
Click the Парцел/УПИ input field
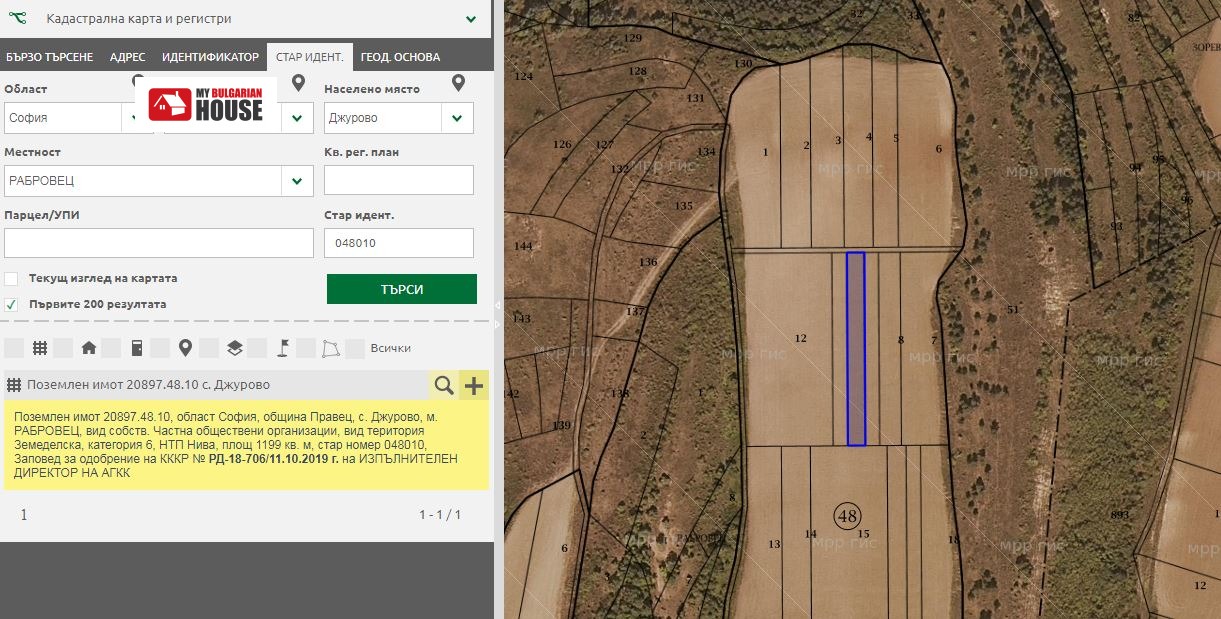tap(159, 243)
